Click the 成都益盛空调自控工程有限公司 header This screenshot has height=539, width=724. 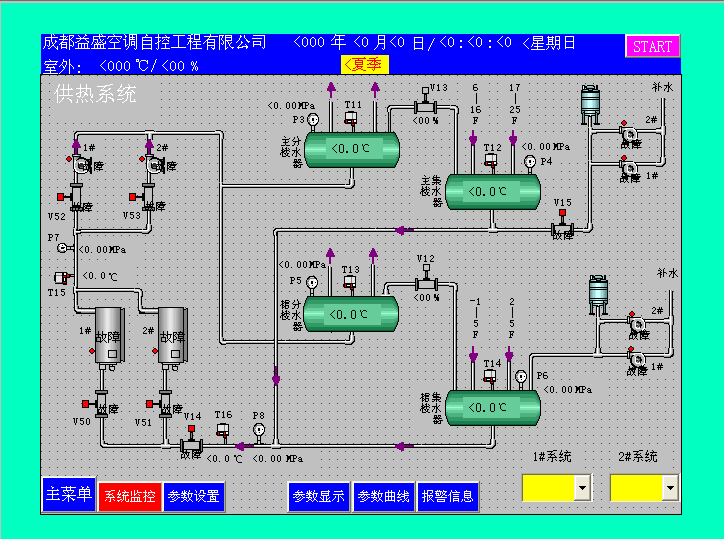155,42
